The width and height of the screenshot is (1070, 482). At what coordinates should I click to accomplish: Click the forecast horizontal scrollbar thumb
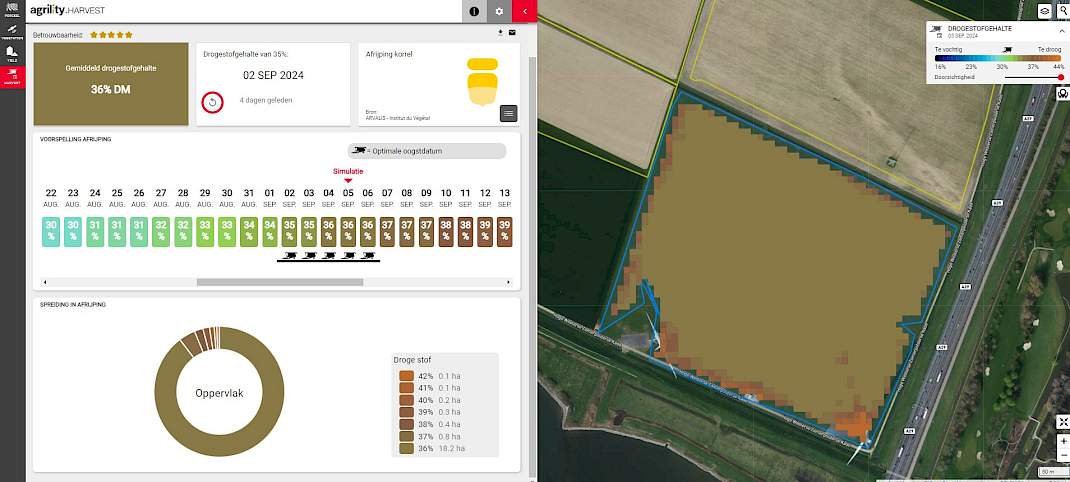(280, 282)
